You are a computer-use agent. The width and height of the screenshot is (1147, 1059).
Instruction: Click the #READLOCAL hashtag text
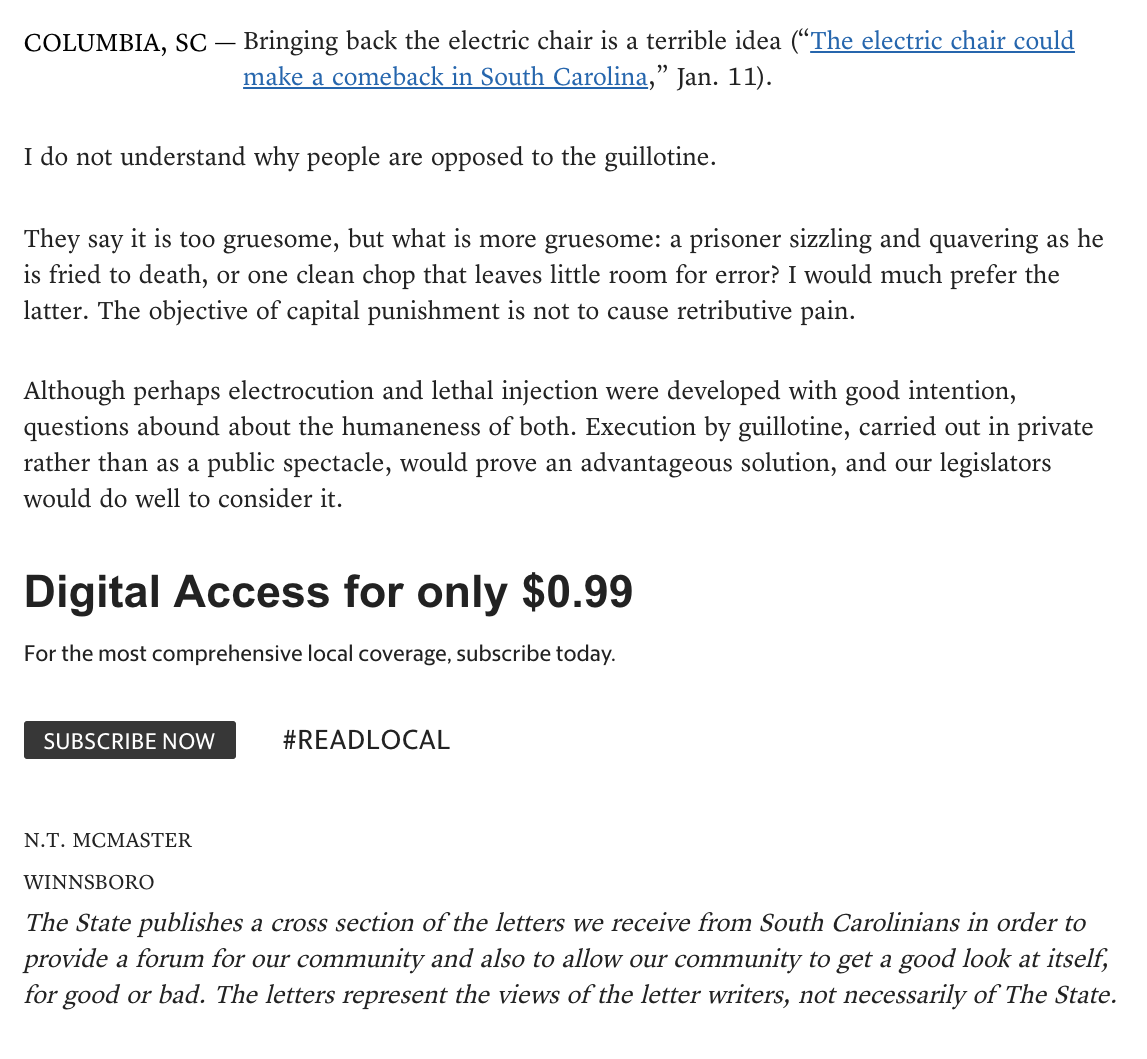[366, 740]
